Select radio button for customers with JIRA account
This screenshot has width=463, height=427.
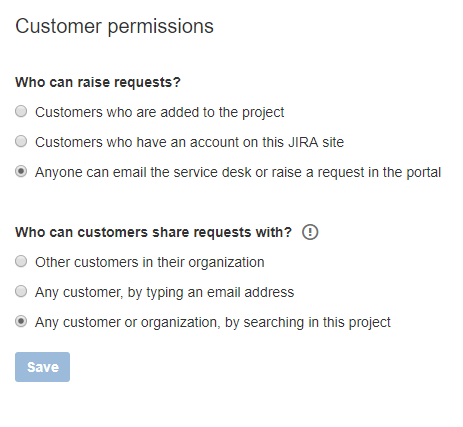(x=21, y=141)
